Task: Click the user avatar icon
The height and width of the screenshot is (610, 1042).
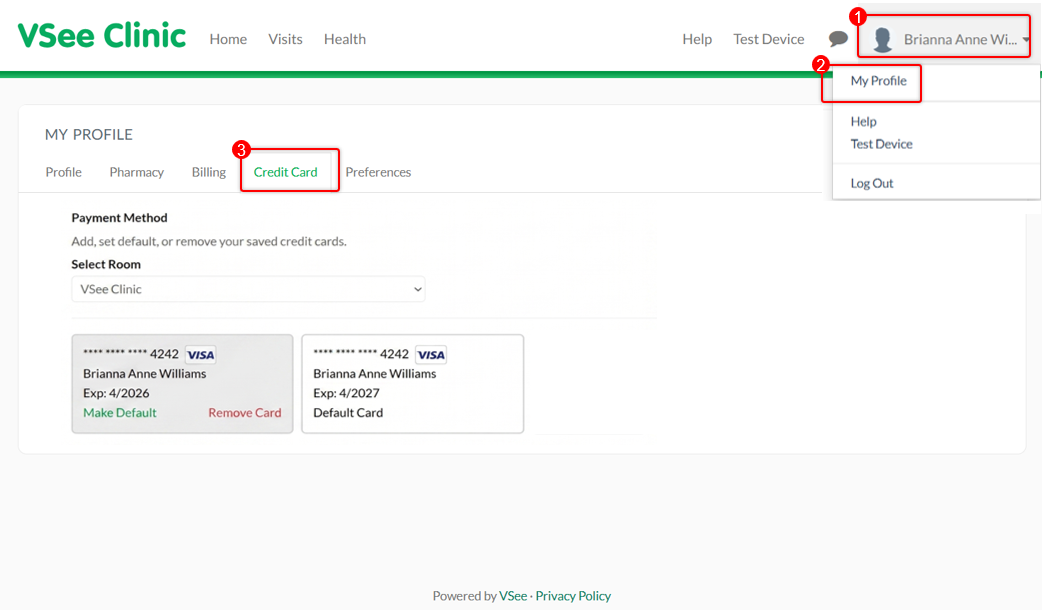Action: (882, 40)
